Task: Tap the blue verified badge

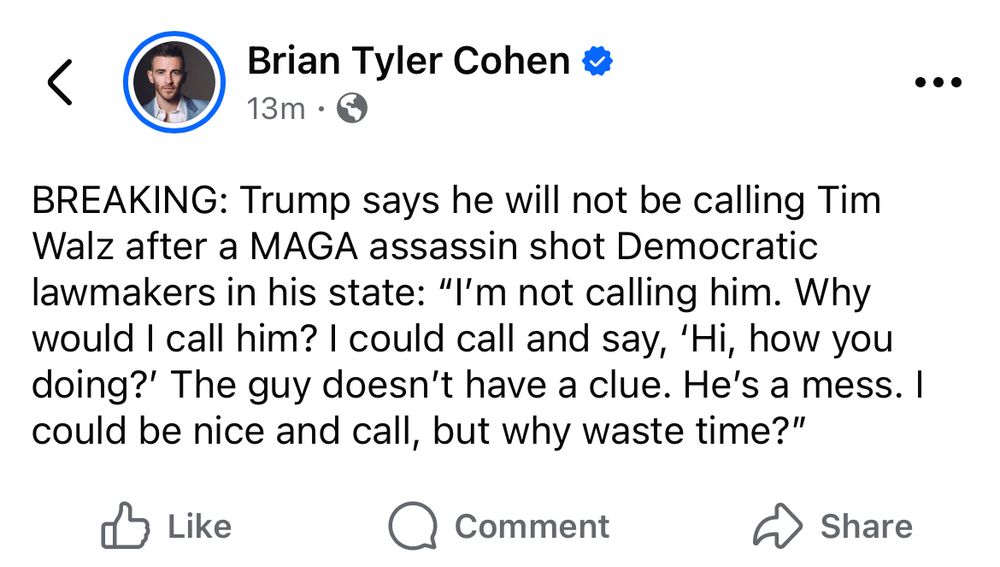Action: pos(598,61)
